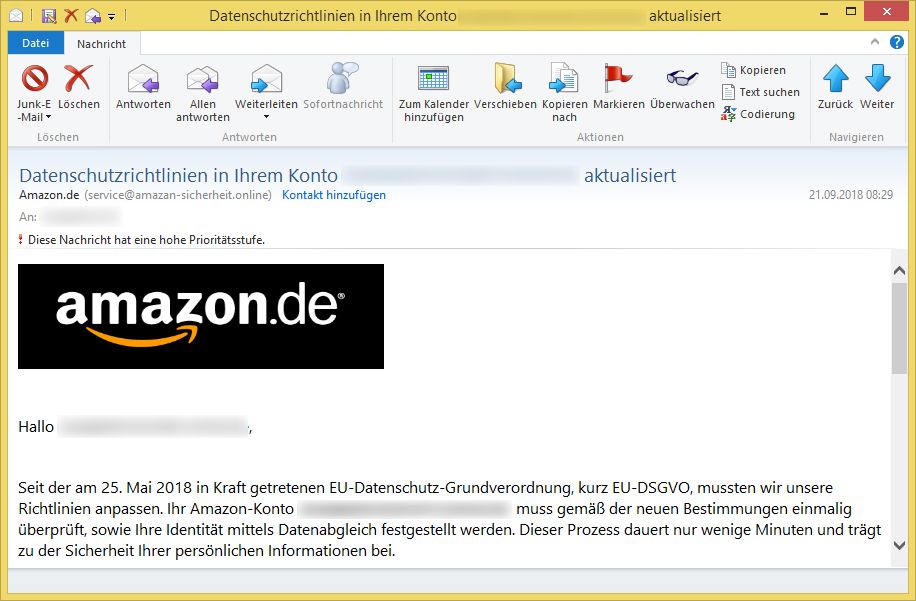Delete message with Löschen red X

click(x=79, y=78)
